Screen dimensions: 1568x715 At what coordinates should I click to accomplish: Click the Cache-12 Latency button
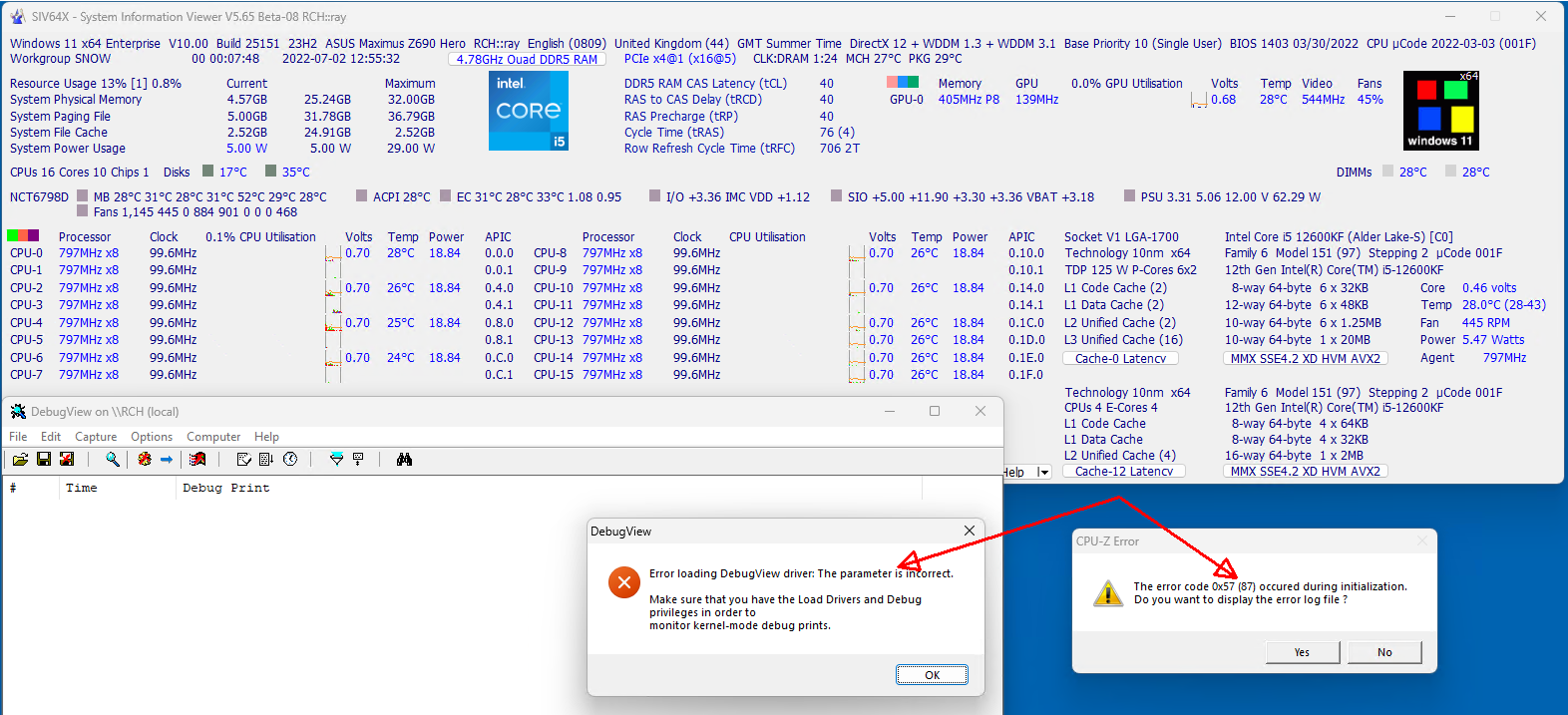[1124, 472]
